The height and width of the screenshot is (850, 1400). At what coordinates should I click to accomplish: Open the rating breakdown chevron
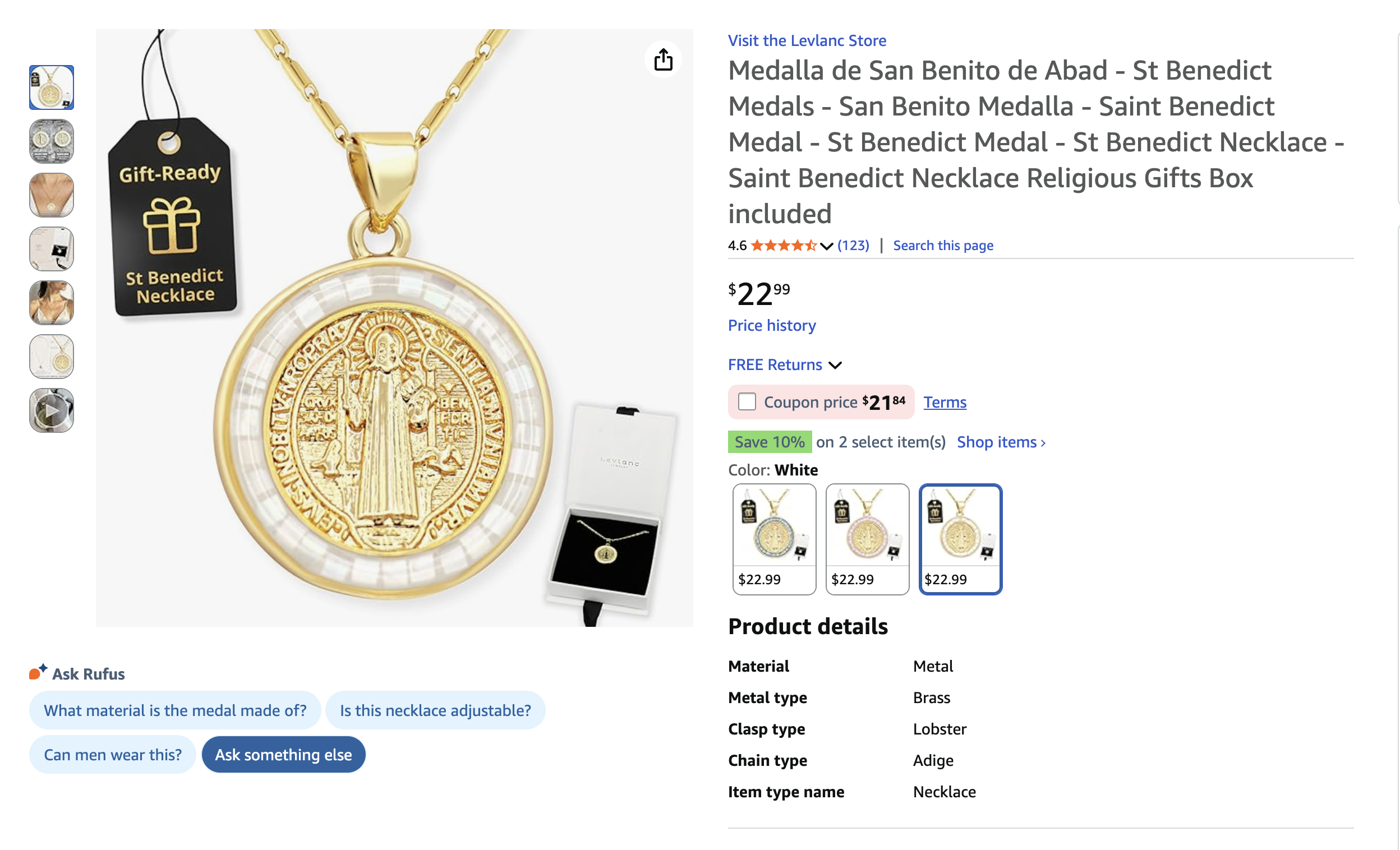pyautogui.click(x=827, y=246)
